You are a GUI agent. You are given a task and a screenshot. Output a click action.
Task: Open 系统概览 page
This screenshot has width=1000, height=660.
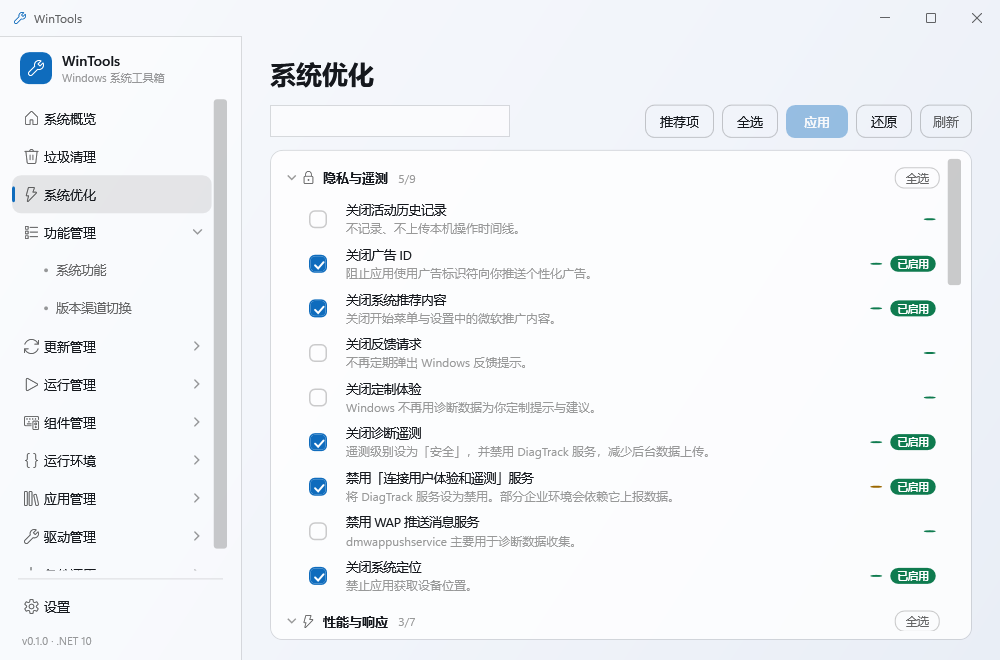[x=112, y=119]
